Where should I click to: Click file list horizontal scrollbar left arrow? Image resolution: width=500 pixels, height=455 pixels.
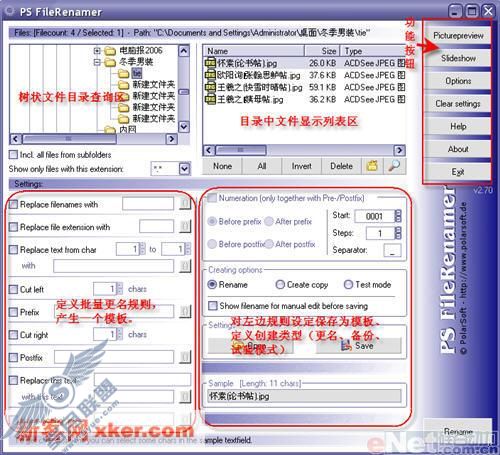[x=209, y=150]
